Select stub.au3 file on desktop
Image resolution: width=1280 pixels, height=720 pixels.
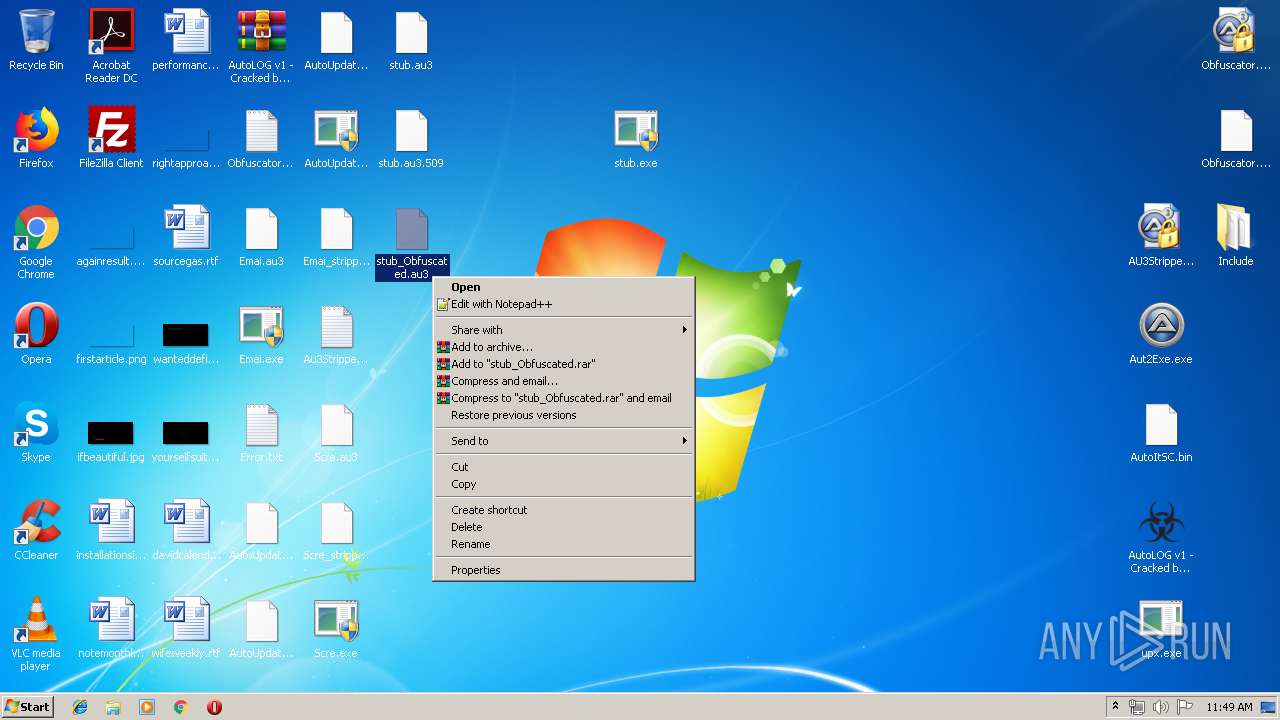(x=411, y=40)
